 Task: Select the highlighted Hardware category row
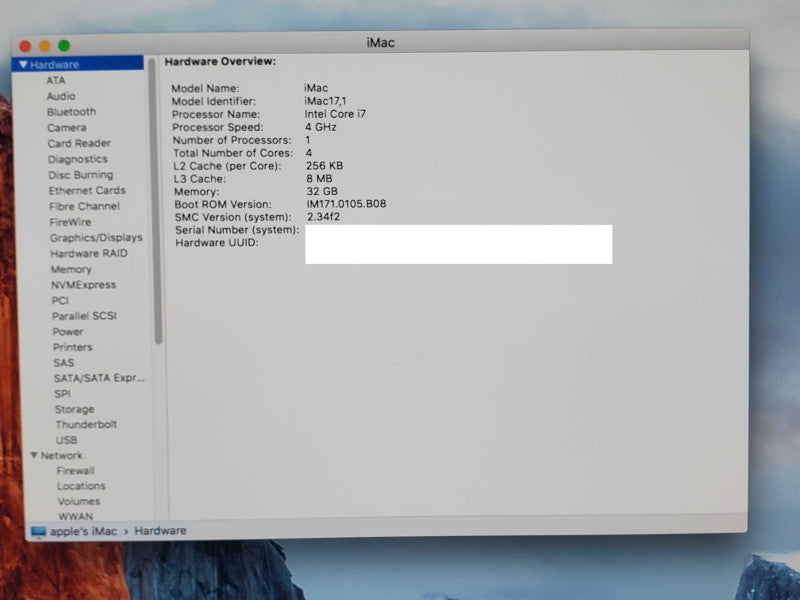click(78, 64)
